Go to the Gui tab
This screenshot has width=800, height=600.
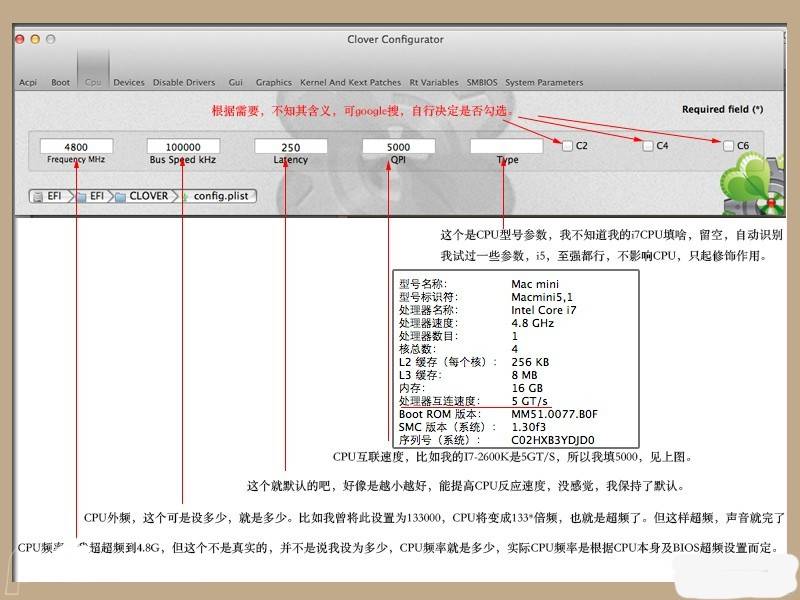235,82
